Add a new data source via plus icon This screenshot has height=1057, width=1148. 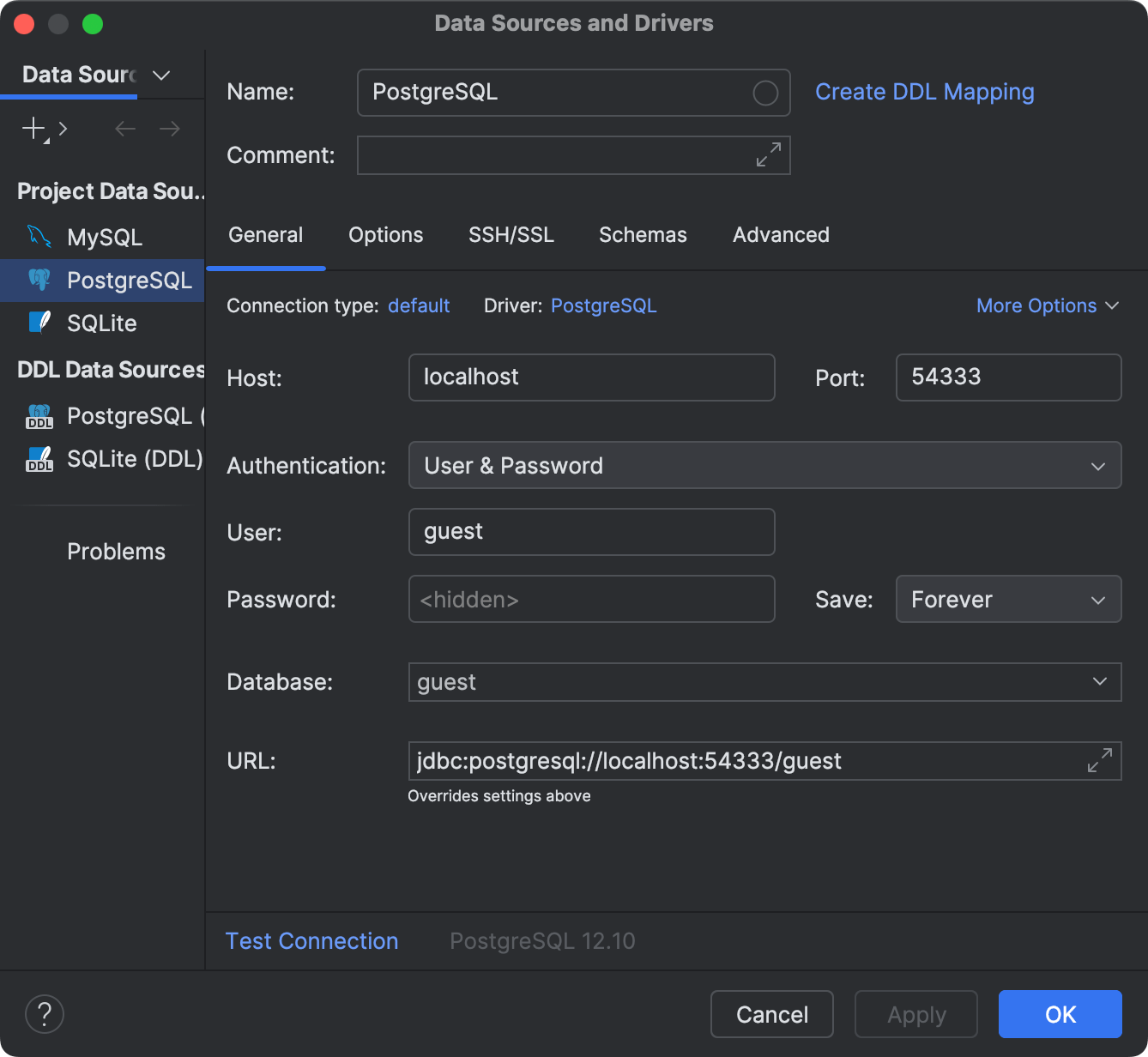[32, 129]
